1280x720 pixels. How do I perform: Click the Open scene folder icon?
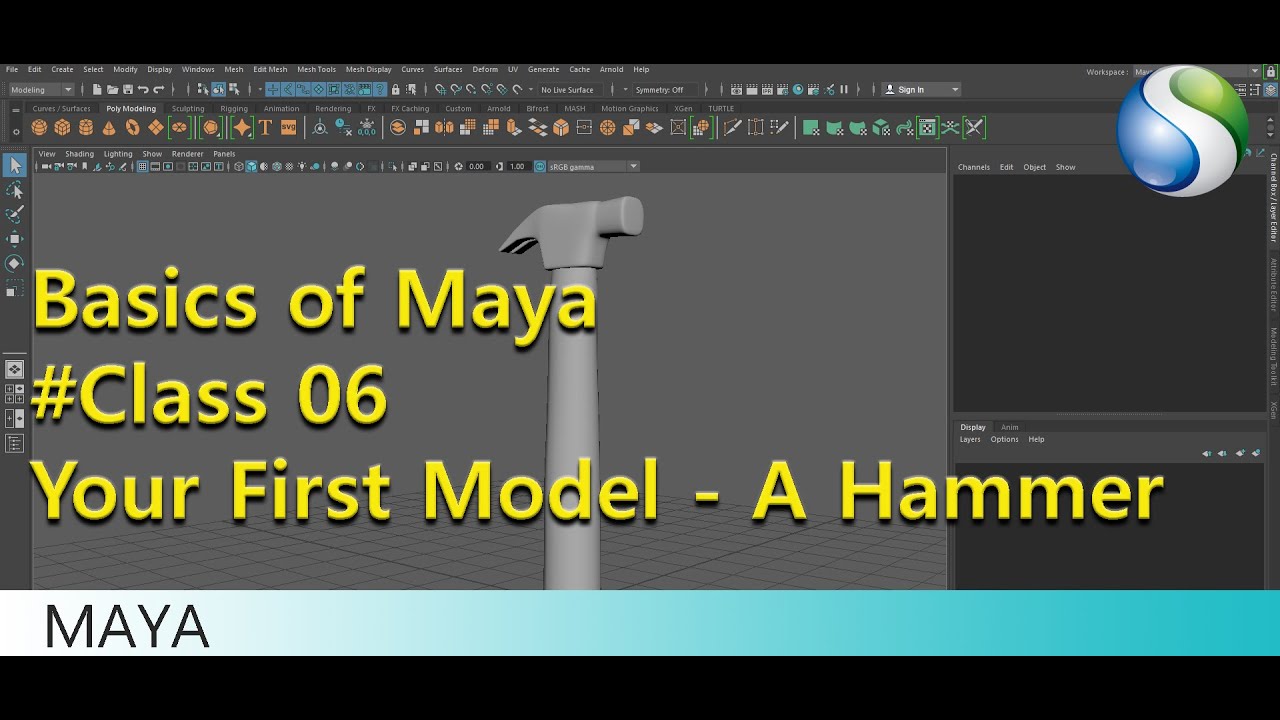(112, 89)
